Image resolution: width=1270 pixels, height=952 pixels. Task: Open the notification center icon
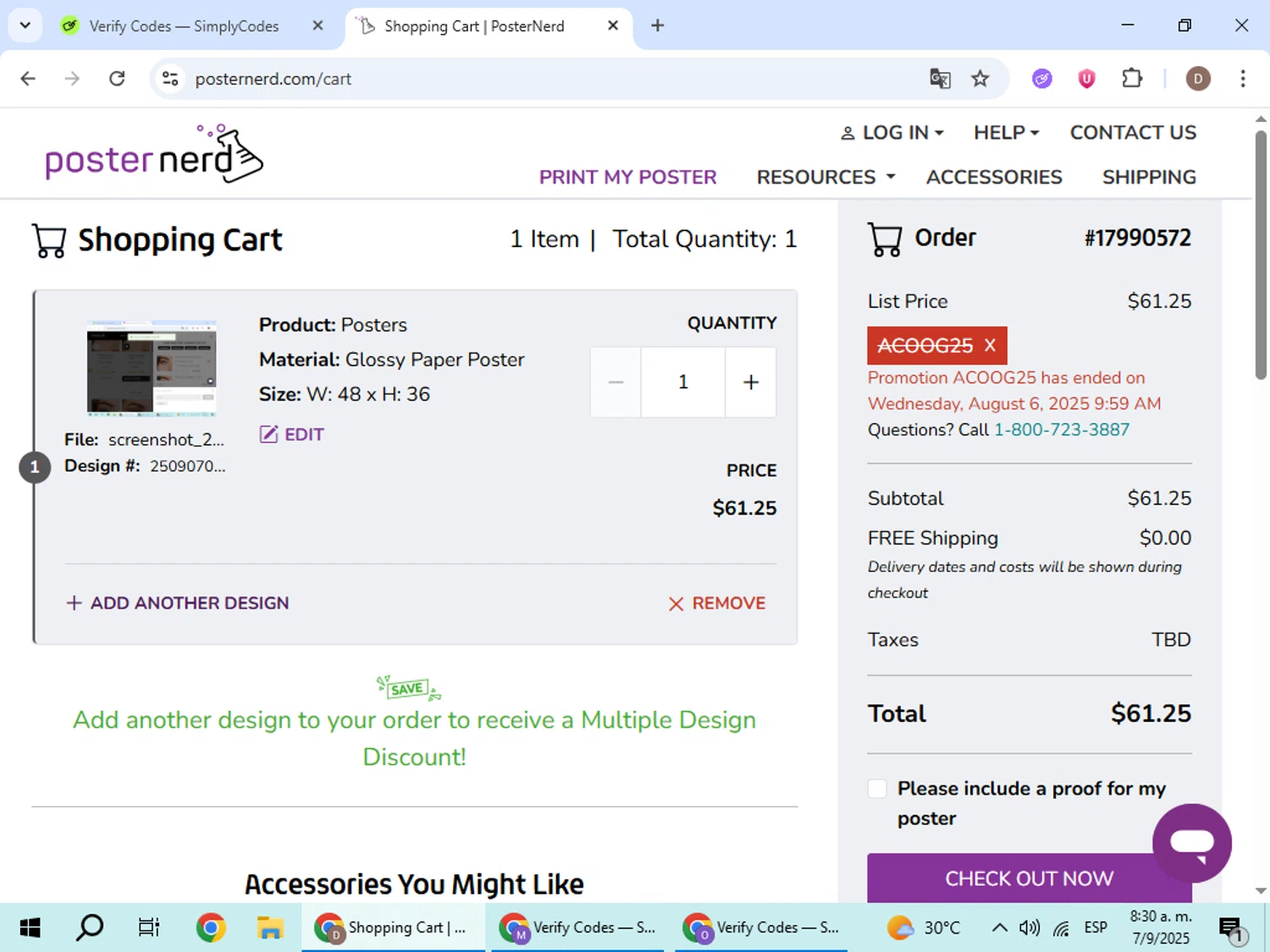tap(1232, 928)
